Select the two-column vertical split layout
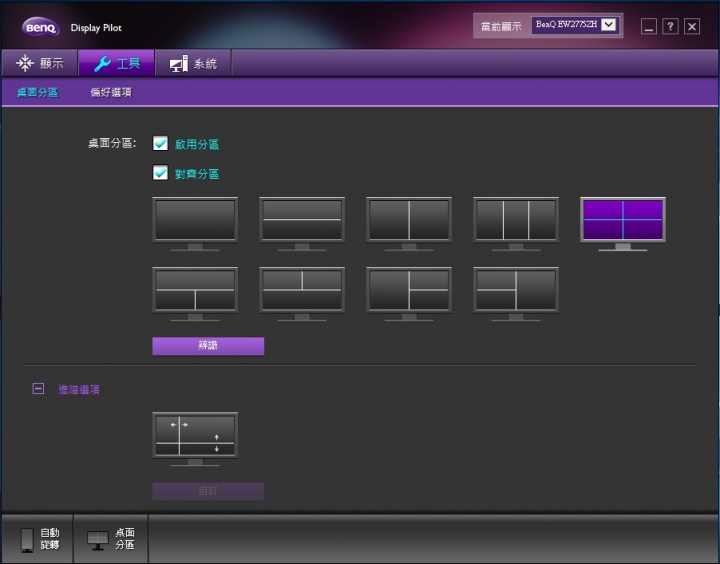This screenshot has width=720, height=564. point(409,224)
